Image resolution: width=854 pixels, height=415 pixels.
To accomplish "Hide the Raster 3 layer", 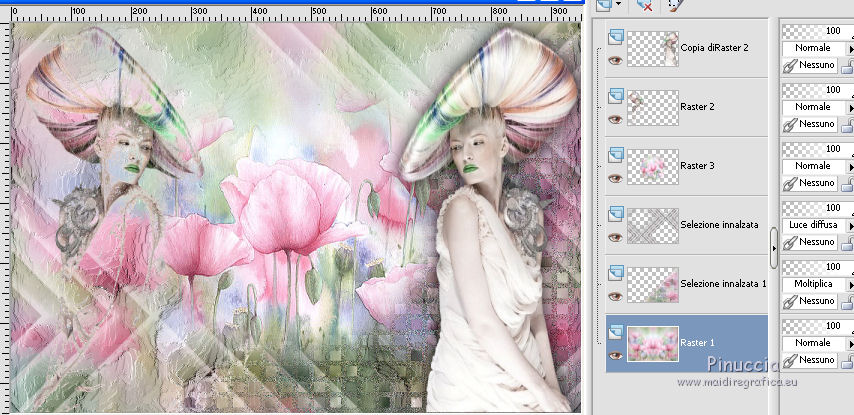I will point(615,178).
